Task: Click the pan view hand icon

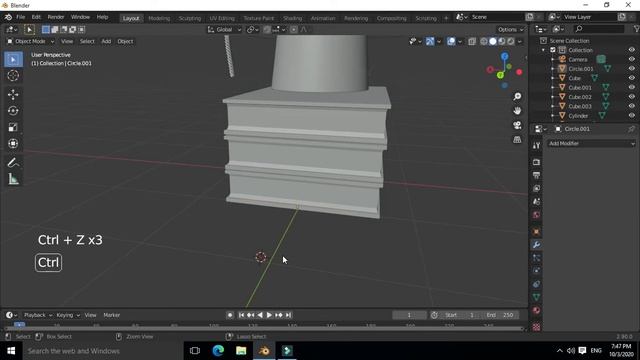Action: pyautogui.click(x=517, y=111)
